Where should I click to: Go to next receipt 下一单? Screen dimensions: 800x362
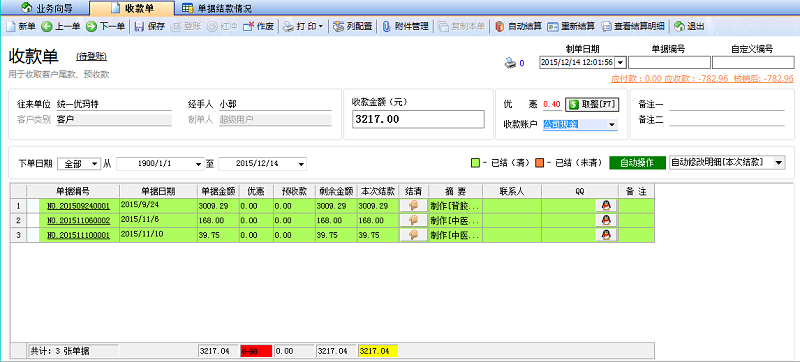coord(106,27)
